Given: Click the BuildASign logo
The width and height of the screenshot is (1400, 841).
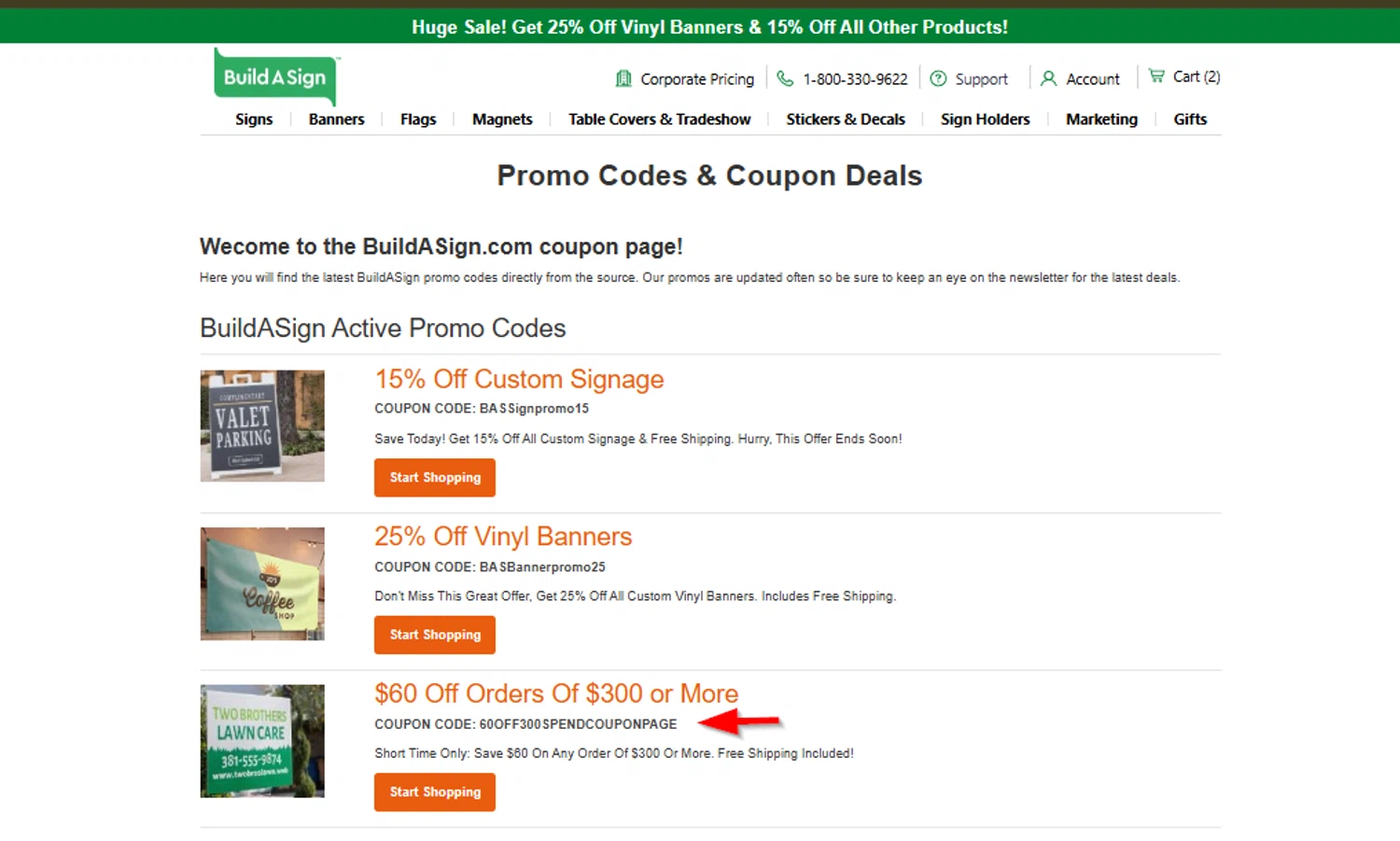Looking at the screenshot, I should tap(274, 77).
